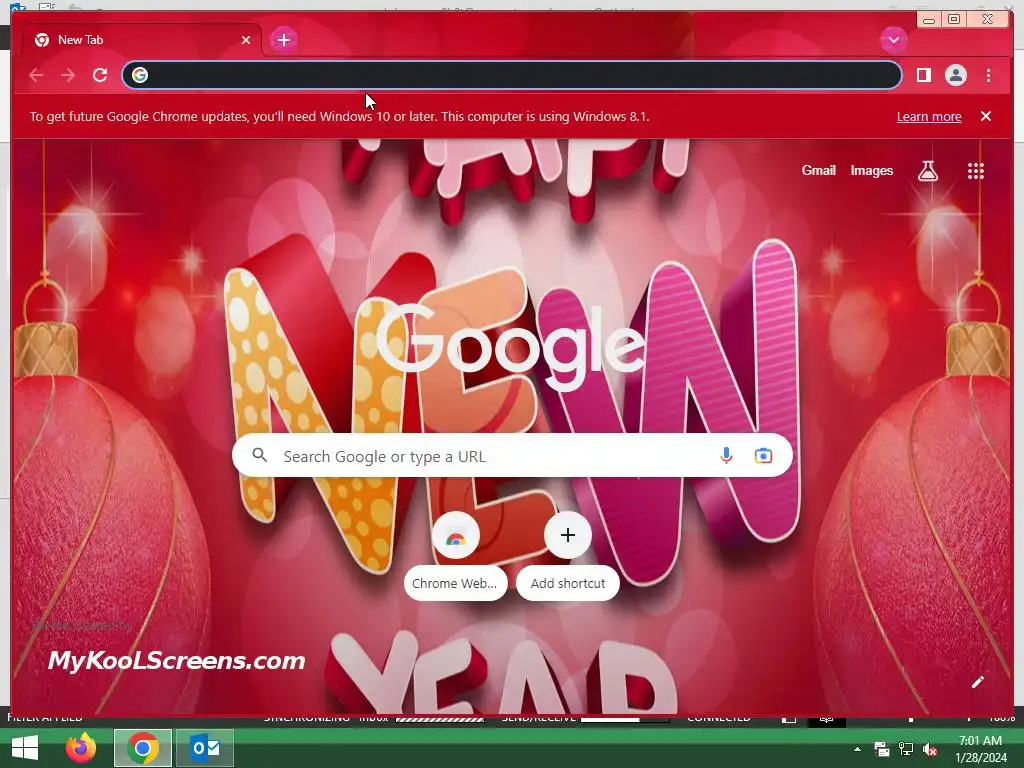Open Chrome's three-dot menu
This screenshot has height=768, width=1024.
click(x=989, y=75)
